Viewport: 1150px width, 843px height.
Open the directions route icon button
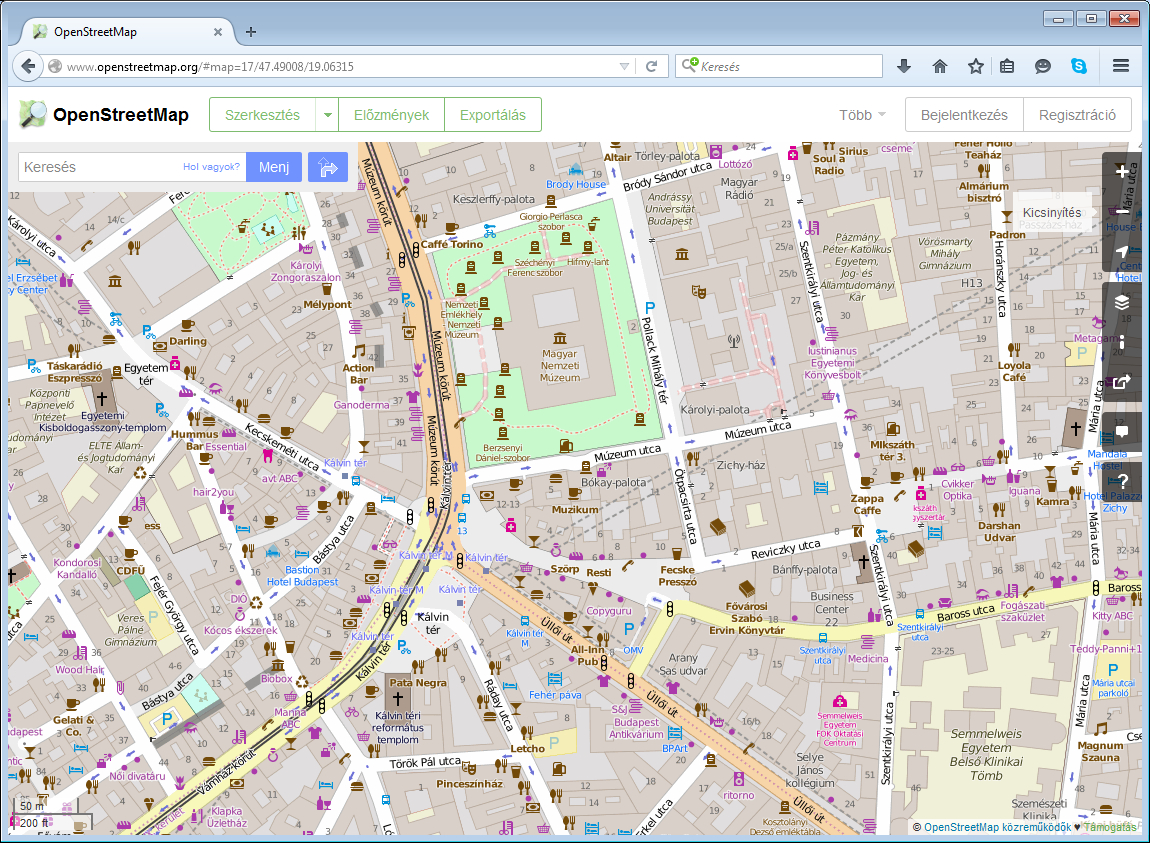(x=327, y=167)
